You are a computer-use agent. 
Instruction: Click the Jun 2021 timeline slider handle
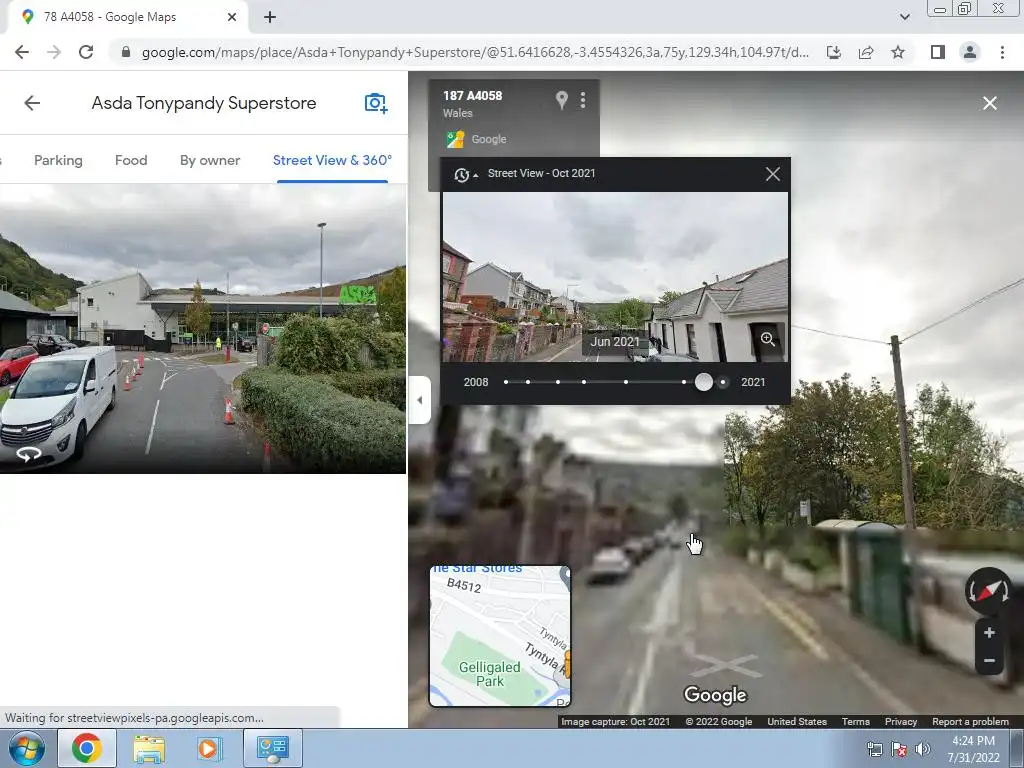click(x=703, y=382)
